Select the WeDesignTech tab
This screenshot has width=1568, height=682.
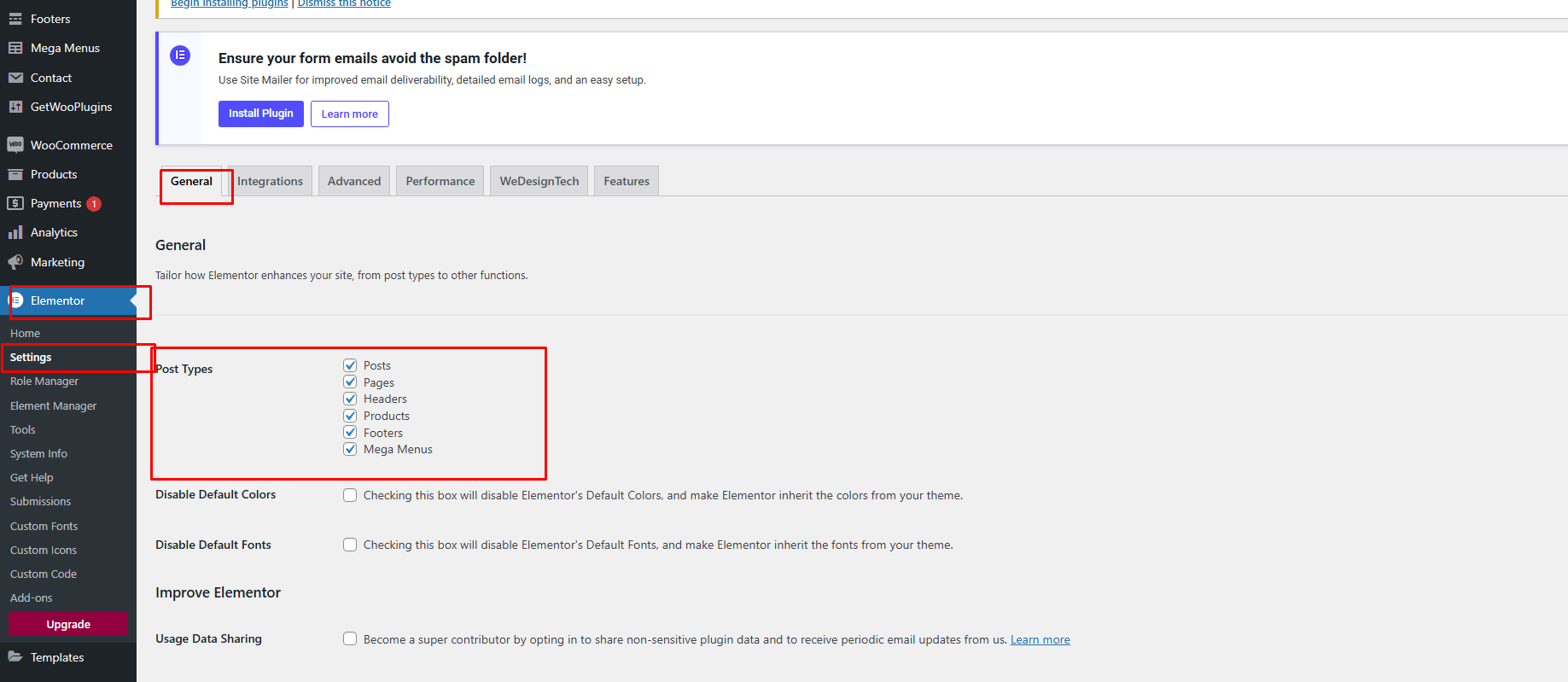click(539, 181)
